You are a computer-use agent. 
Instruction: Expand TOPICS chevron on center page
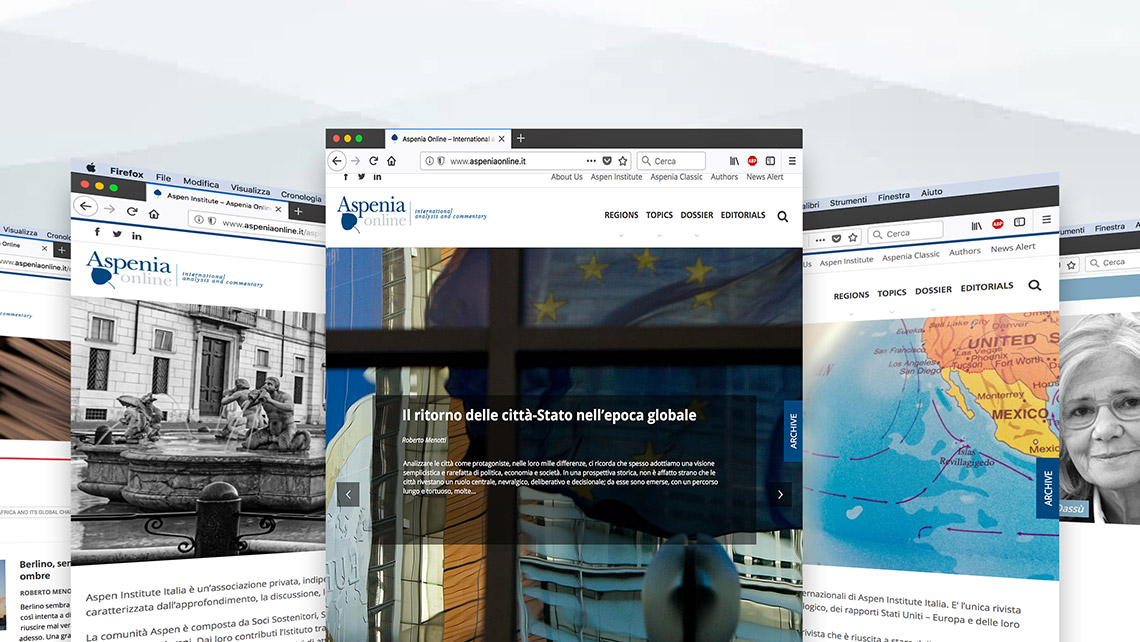coord(659,235)
